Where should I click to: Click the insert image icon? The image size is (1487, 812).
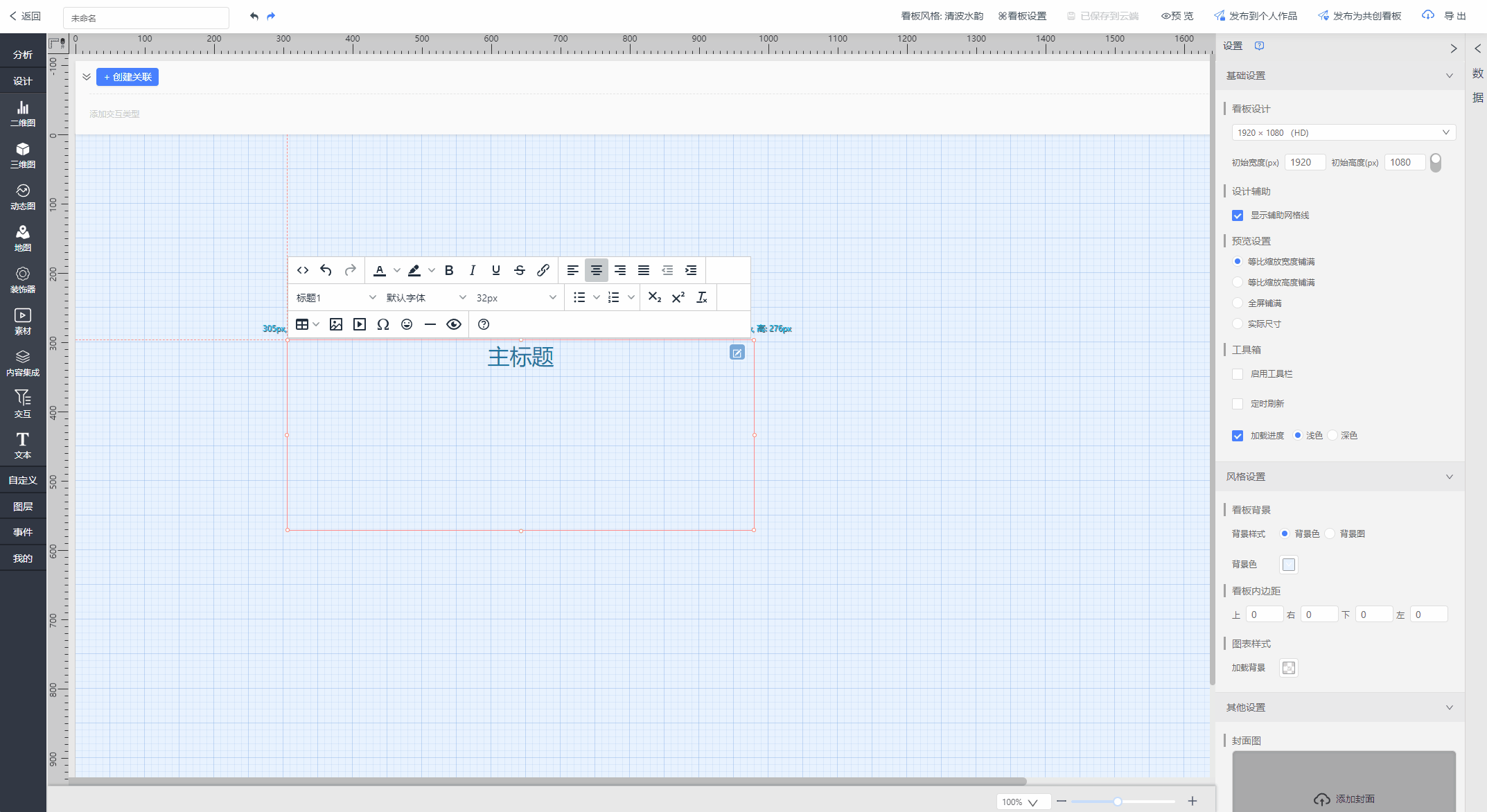coord(336,324)
